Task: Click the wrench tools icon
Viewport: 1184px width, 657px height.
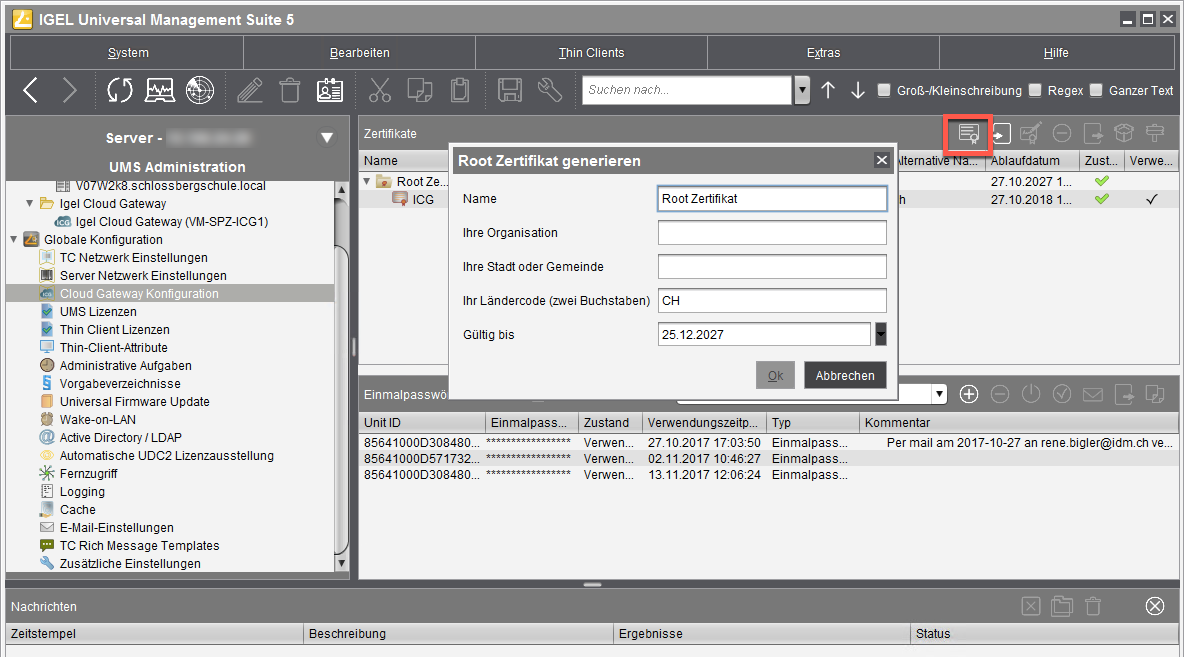Action: click(550, 91)
